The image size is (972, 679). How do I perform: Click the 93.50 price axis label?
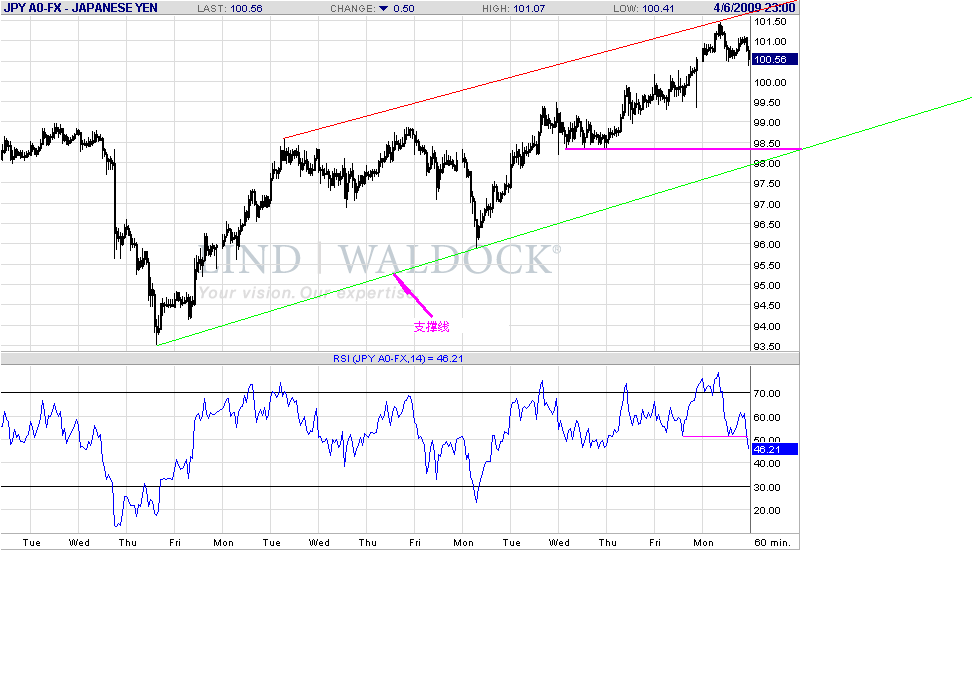click(767, 347)
